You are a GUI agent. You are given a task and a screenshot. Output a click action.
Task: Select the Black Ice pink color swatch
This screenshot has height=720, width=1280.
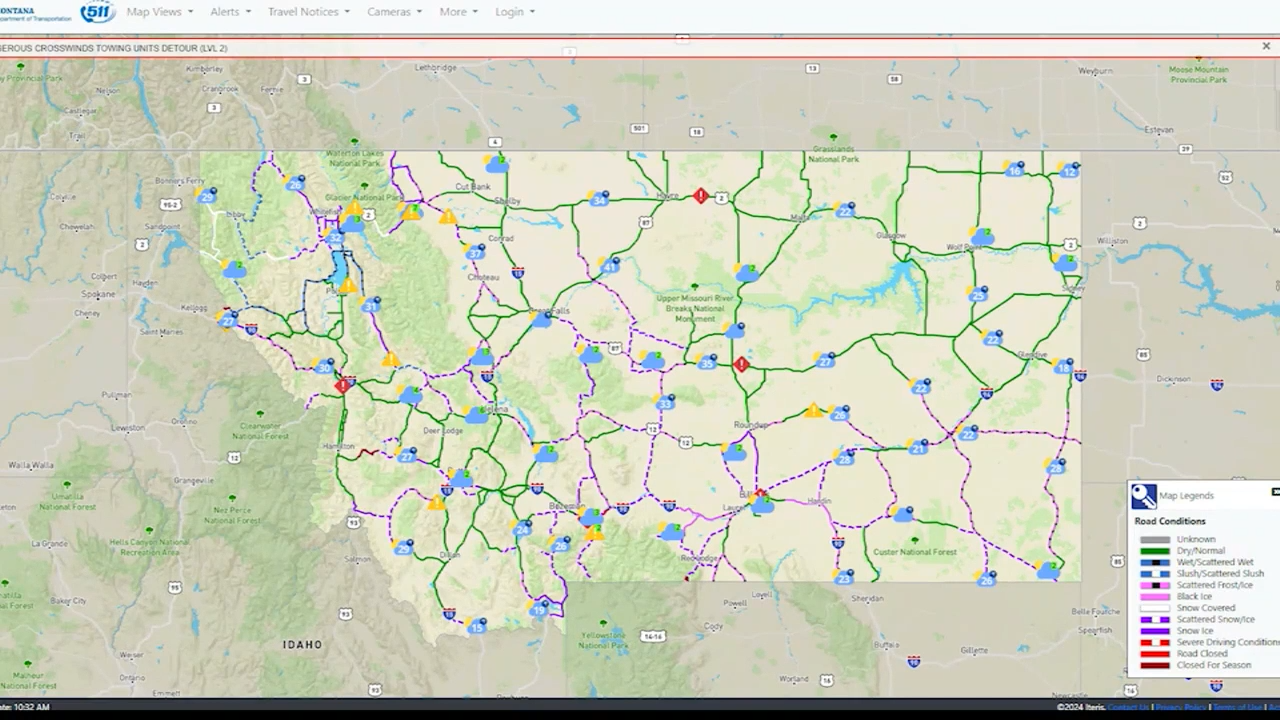click(1155, 596)
